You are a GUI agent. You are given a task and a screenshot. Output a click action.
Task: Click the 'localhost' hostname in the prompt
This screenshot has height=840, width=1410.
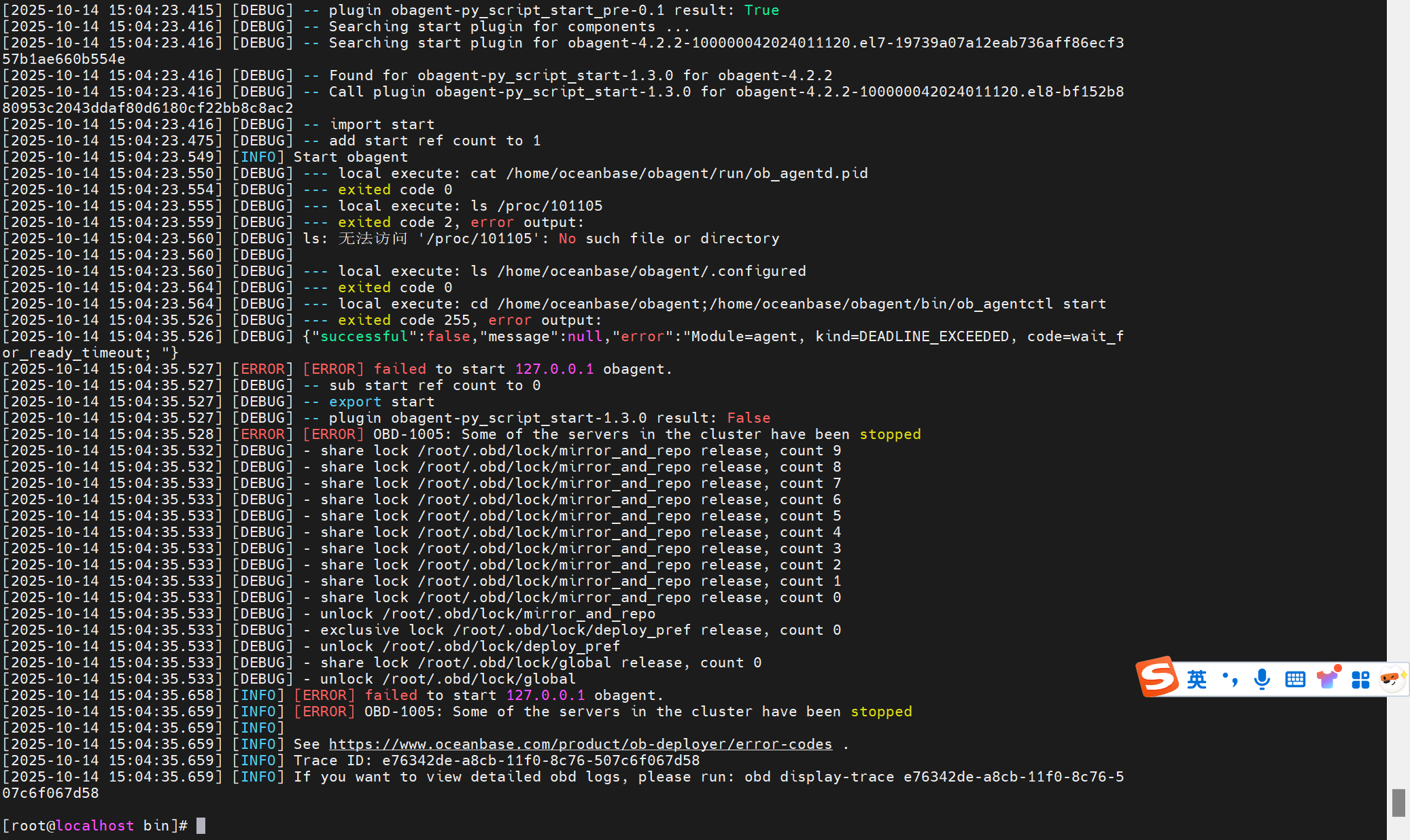[94, 826]
